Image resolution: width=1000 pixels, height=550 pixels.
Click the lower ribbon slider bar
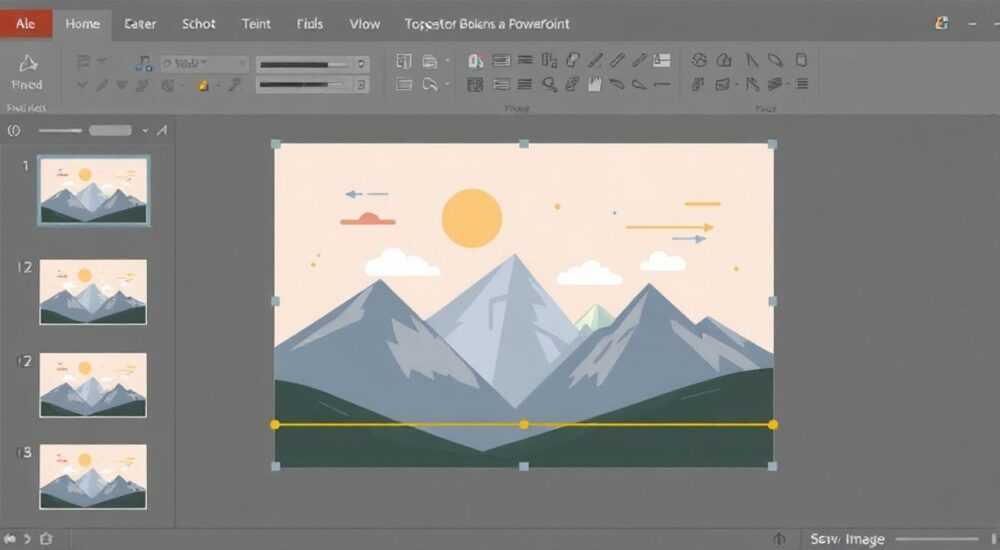pyautogui.click(x=305, y=85)
